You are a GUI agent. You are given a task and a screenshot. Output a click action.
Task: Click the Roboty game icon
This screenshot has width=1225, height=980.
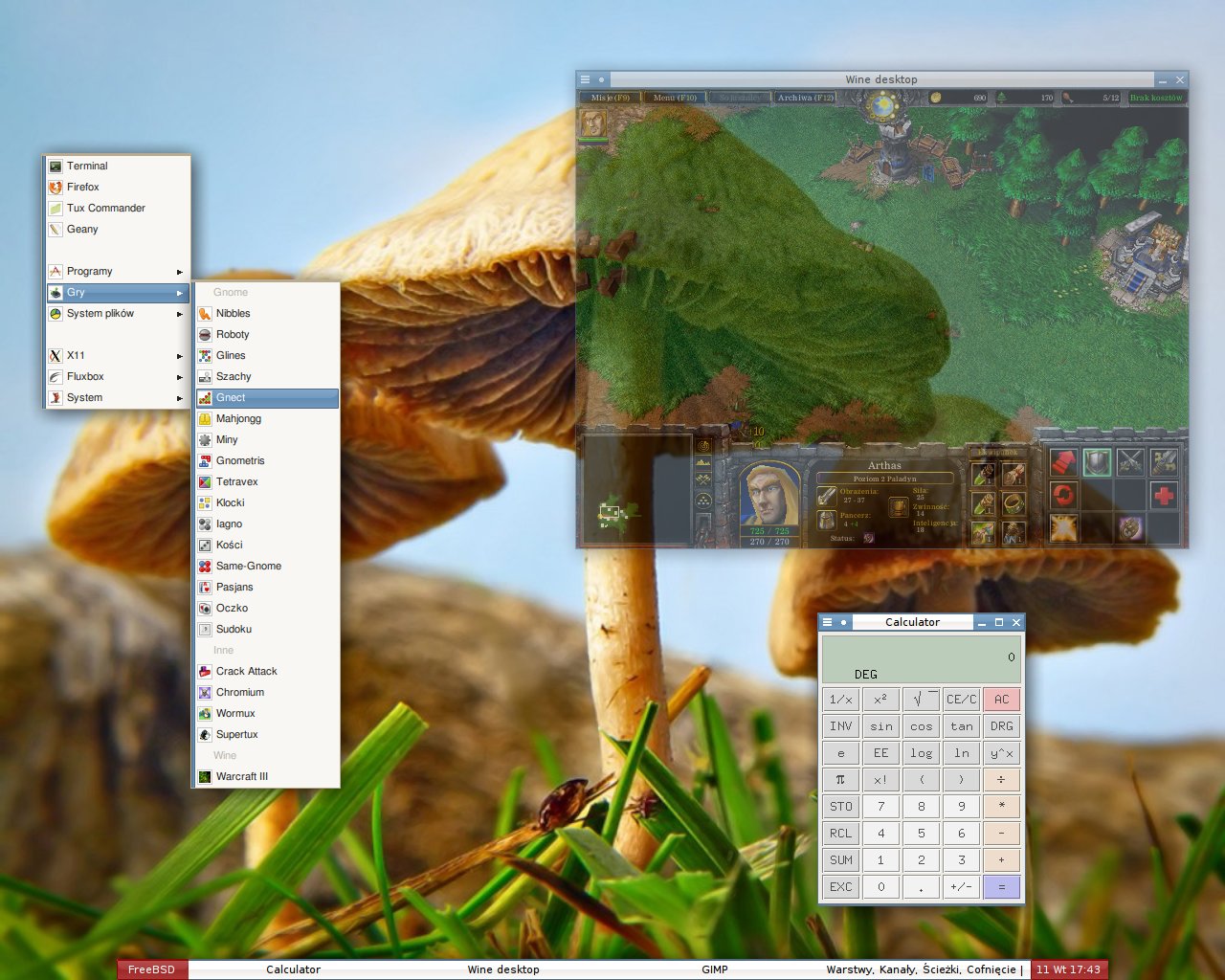[x=205, y=334]
